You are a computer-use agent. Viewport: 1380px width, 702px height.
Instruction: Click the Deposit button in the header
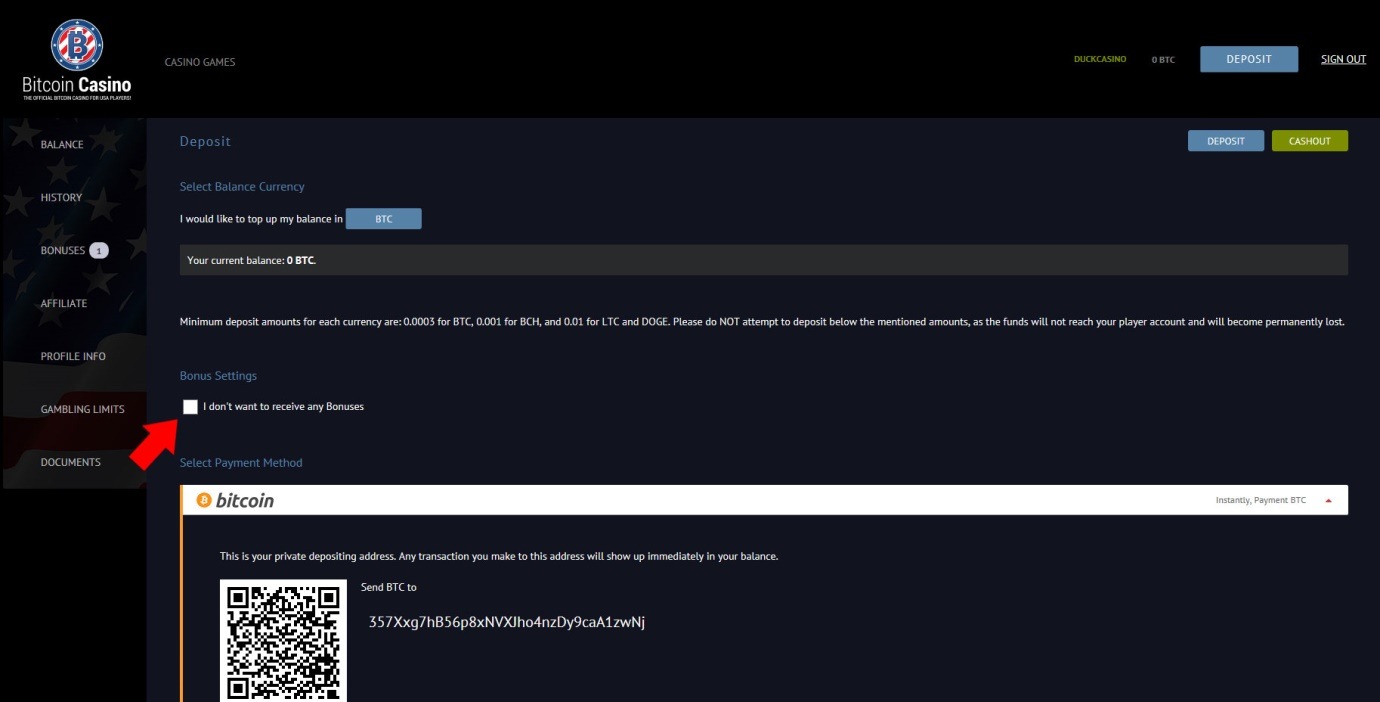1248,59
